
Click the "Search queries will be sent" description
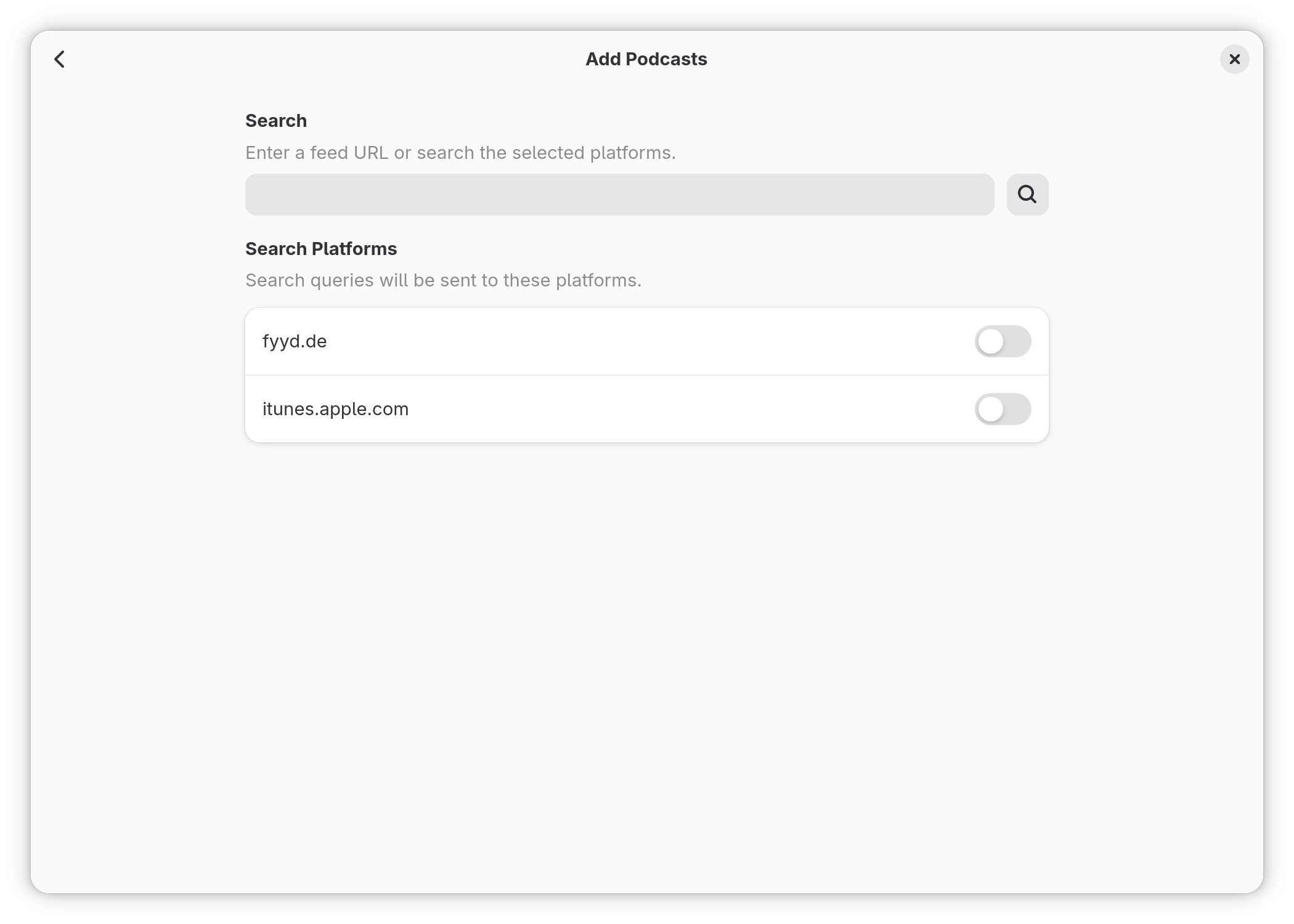pos(443,280)
